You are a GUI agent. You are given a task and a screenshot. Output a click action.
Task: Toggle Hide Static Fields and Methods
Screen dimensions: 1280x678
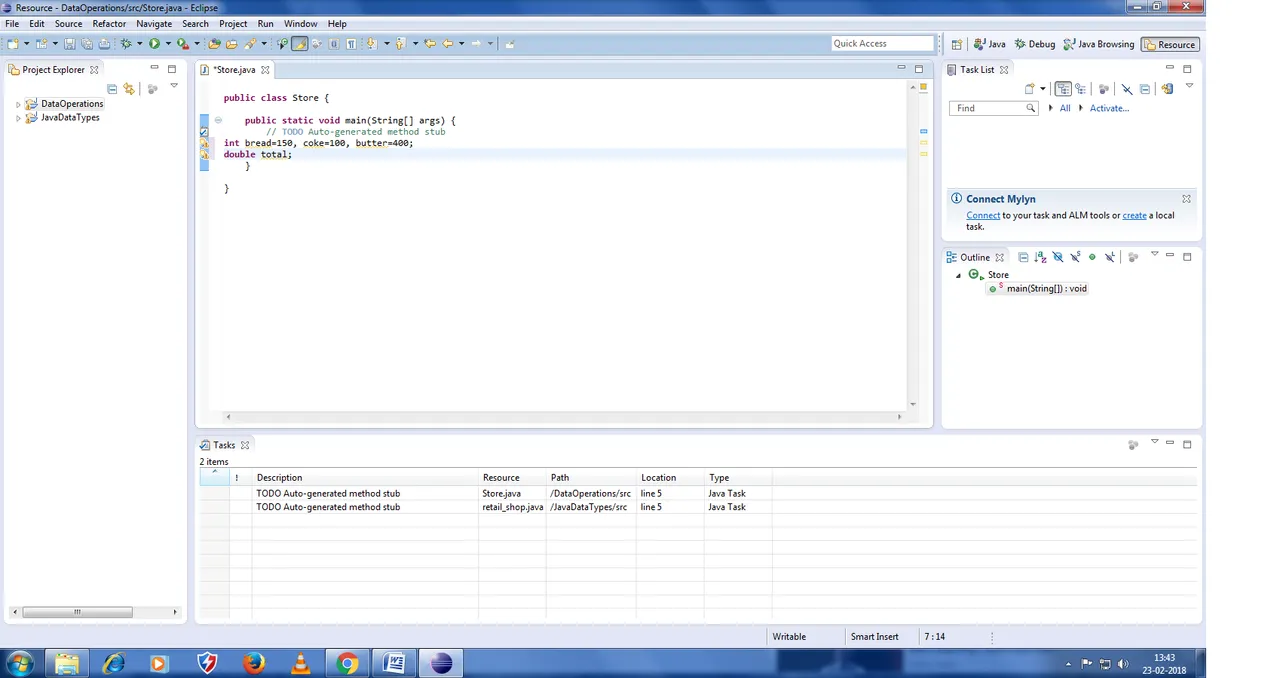click(1075, 257)
